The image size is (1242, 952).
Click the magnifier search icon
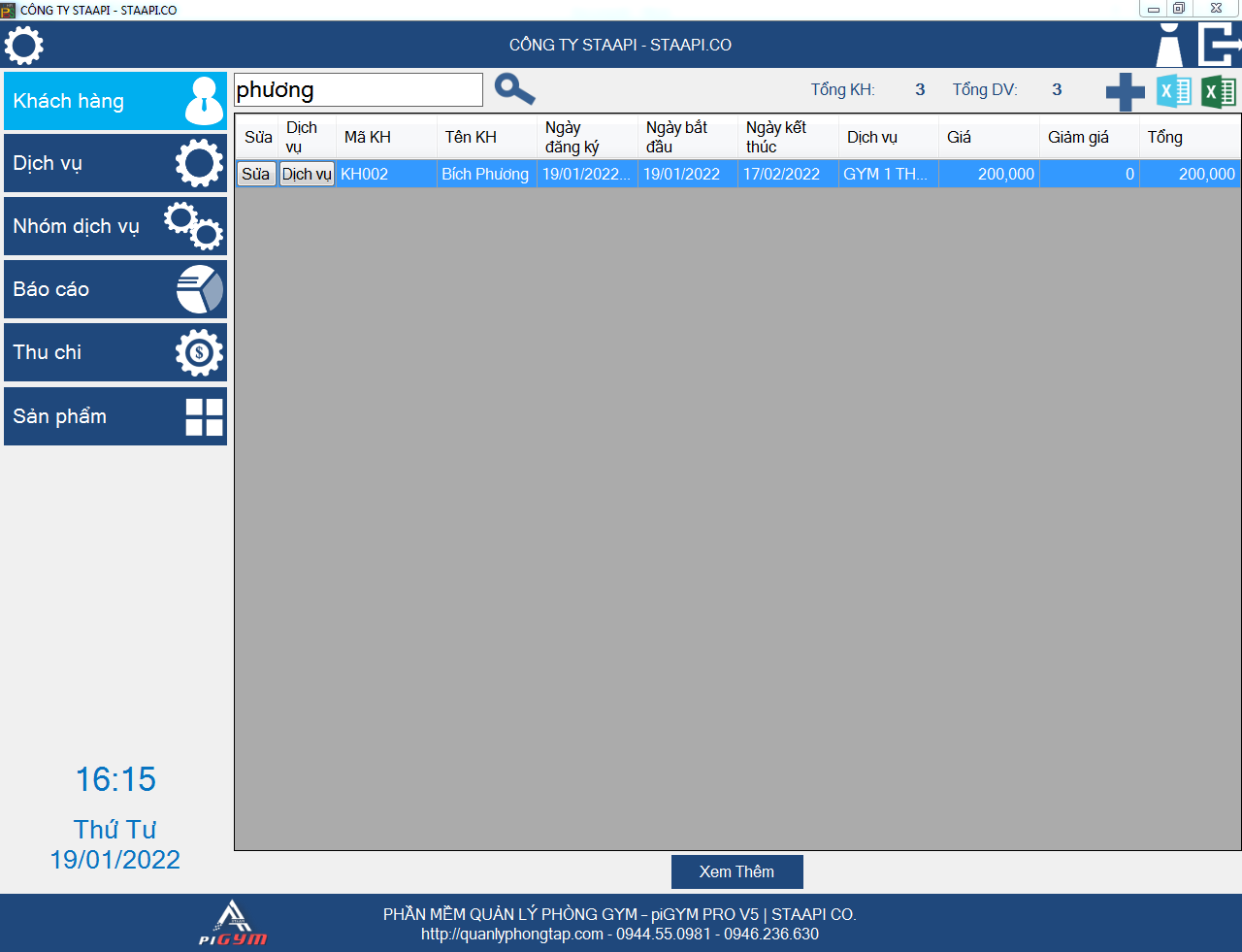pos(514,89)
